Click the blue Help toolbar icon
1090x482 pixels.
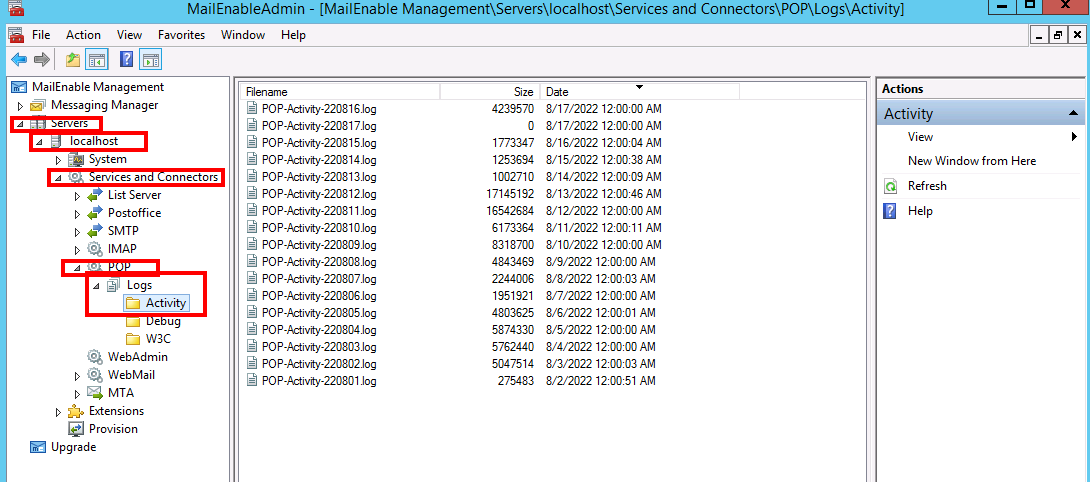point(127,60)
